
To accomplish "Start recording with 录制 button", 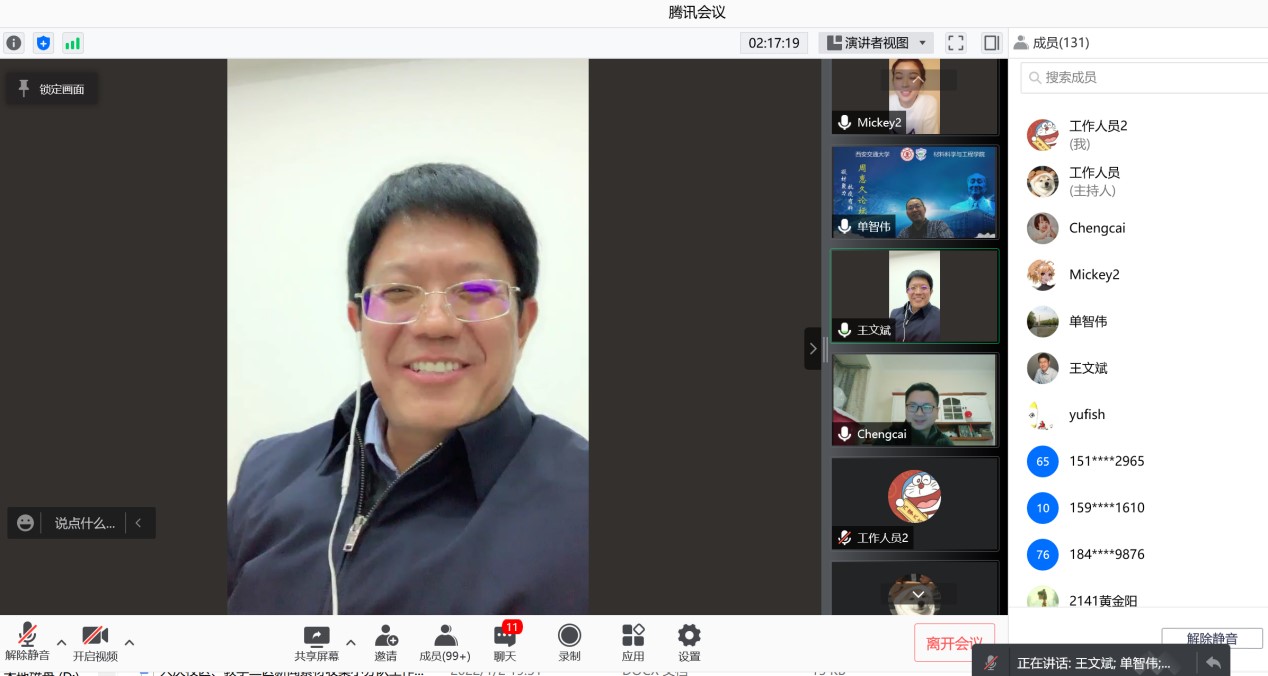I will 569,642.
